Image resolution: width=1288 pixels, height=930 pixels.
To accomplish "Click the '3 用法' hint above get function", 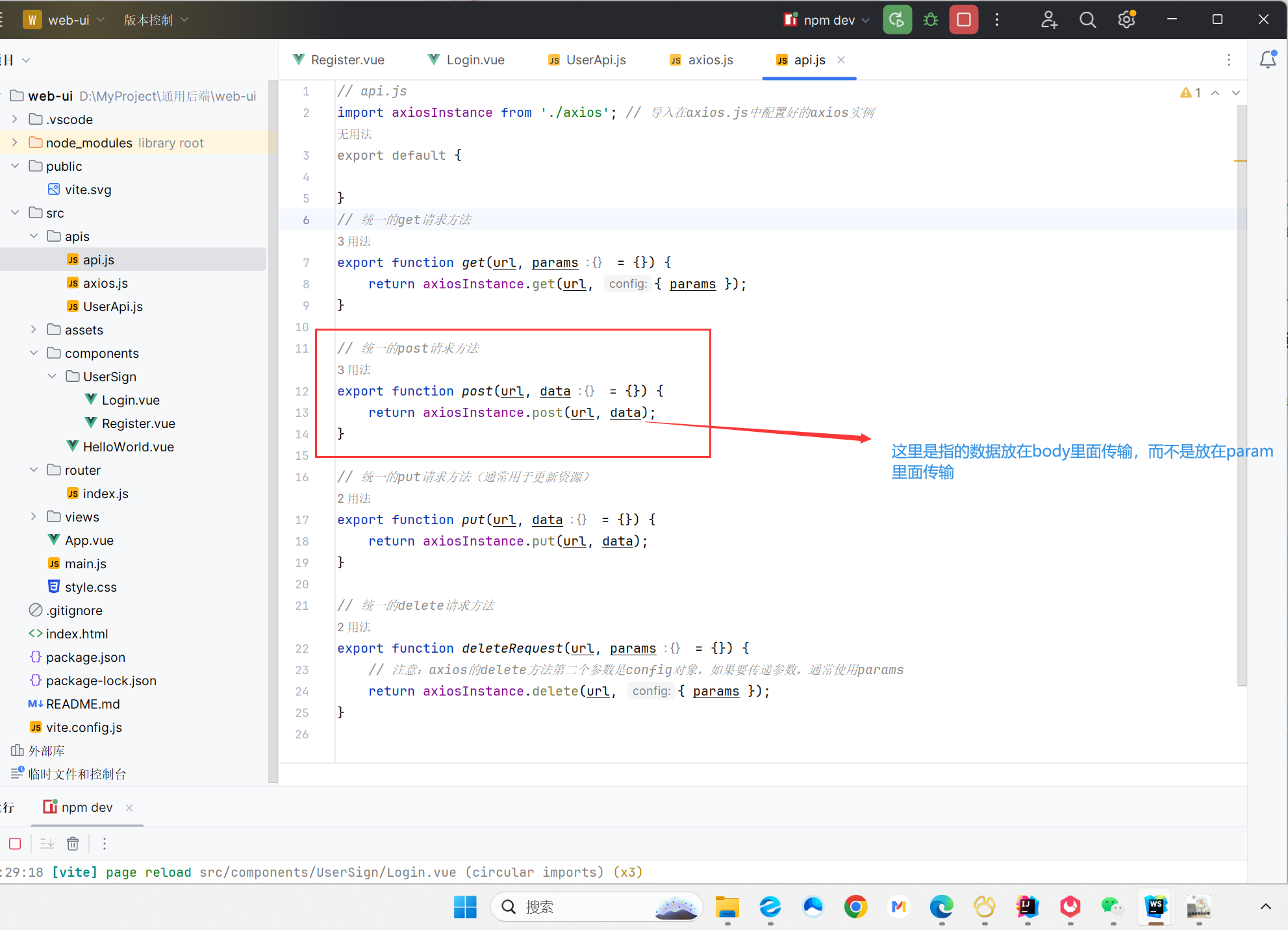I will [354, 242].
